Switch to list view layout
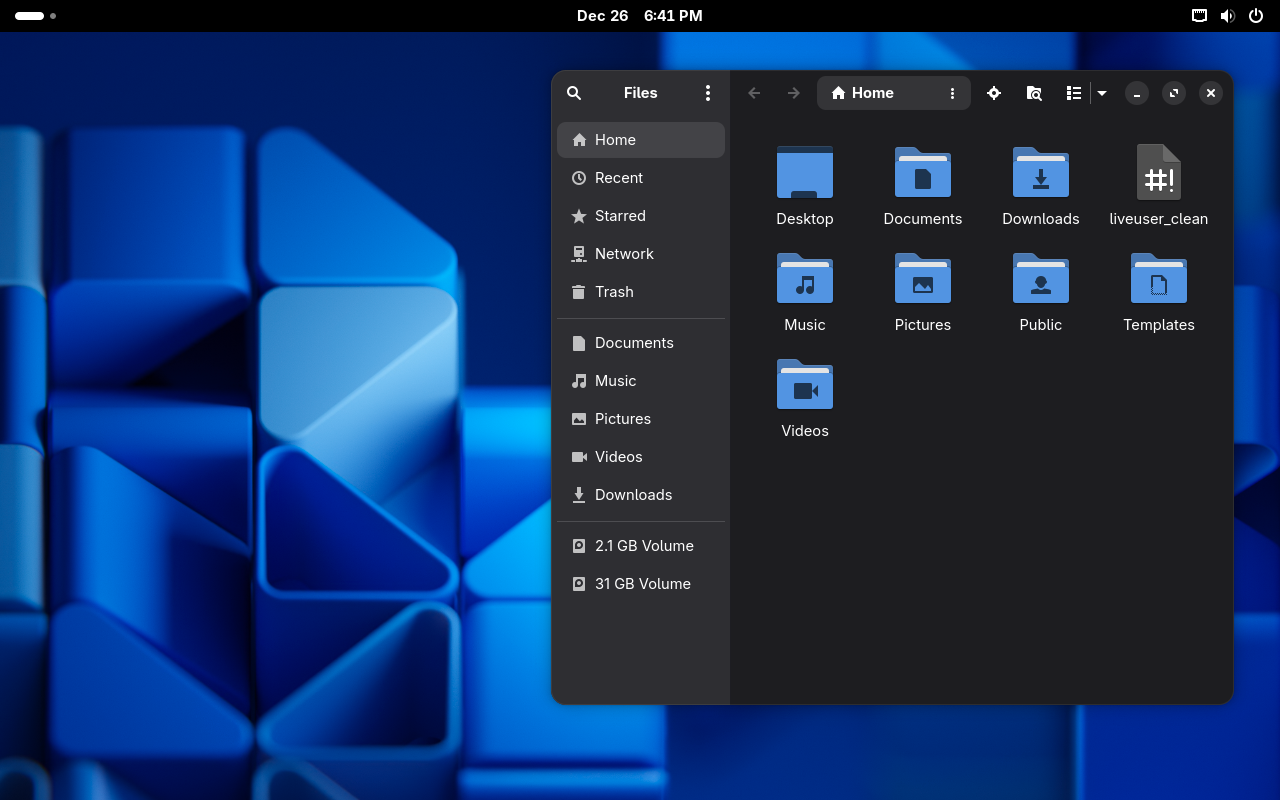Screen dimensions: 1280x800 pyautogui.click(x=1073, y=93)
